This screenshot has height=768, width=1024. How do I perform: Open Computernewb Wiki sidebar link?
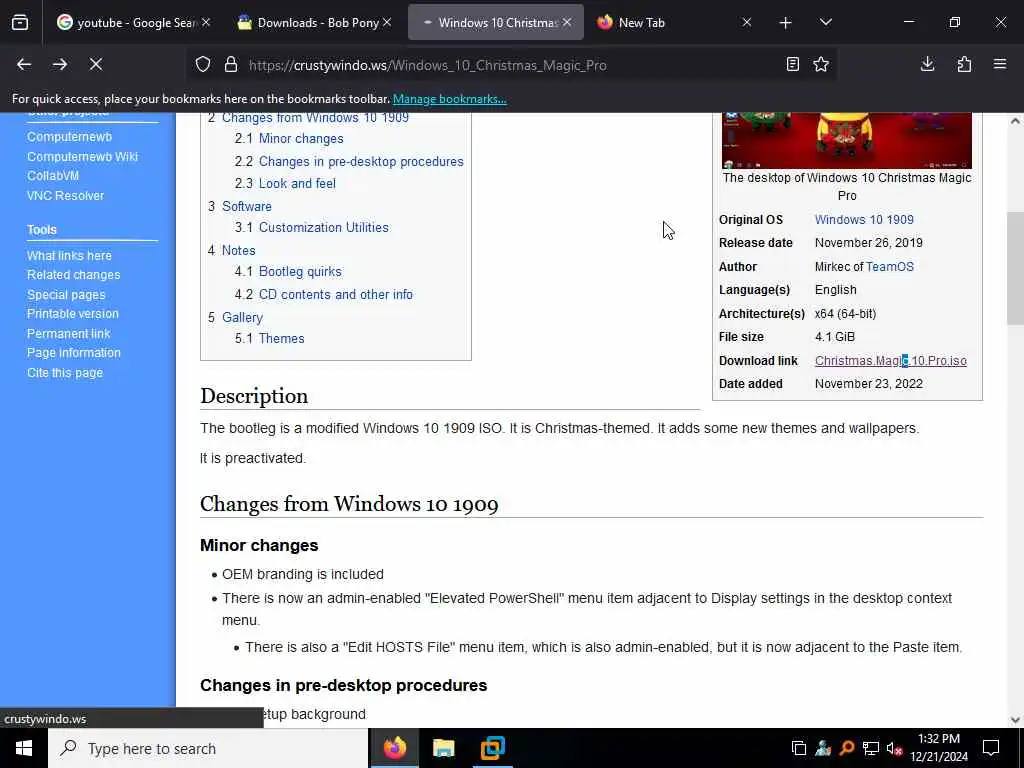click(82, 157)
